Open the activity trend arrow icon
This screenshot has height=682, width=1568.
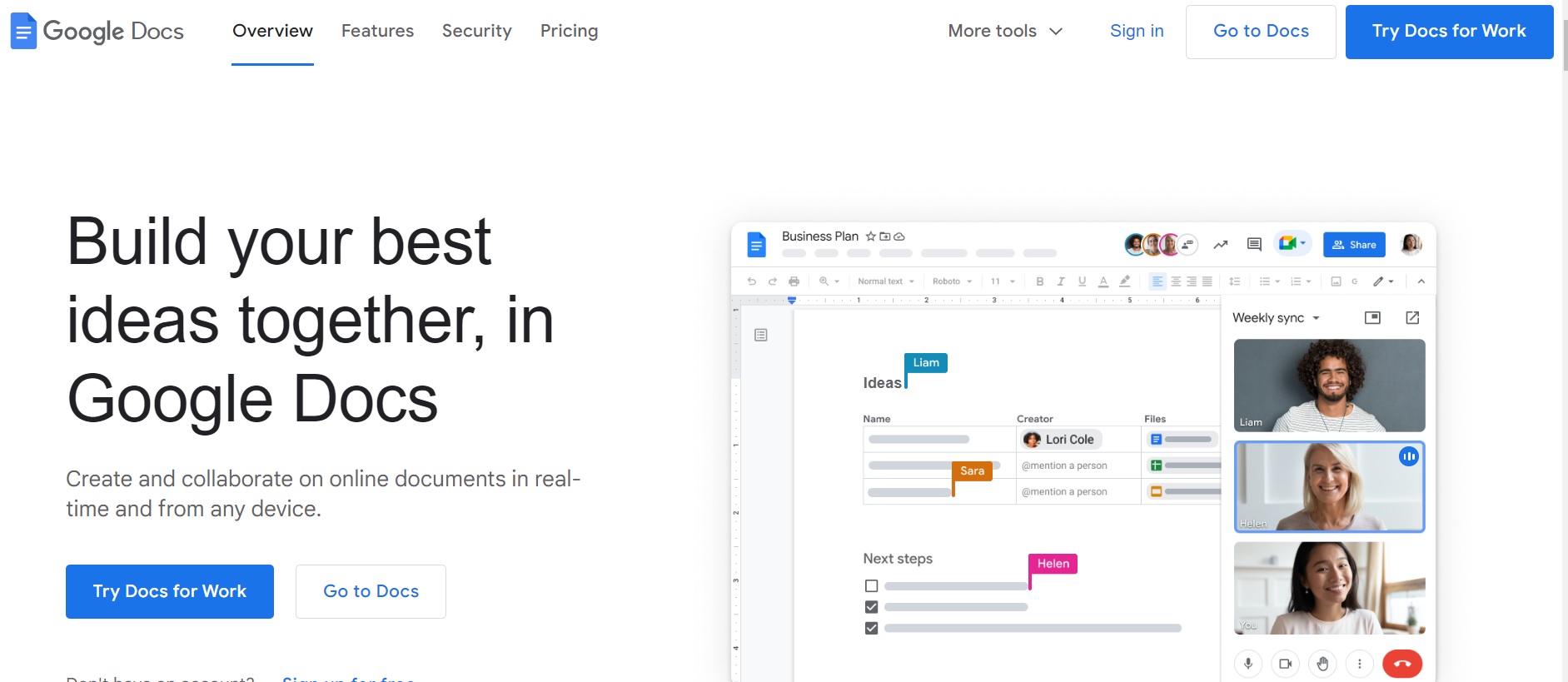click(1221, 244)
